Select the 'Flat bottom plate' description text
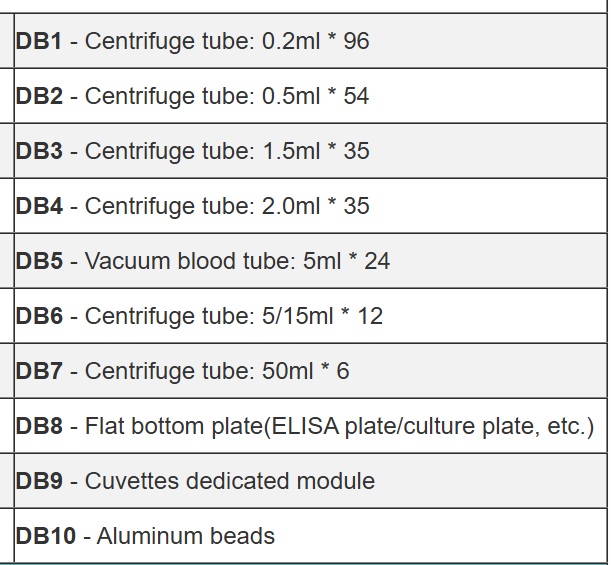 (x=339, y=426)
